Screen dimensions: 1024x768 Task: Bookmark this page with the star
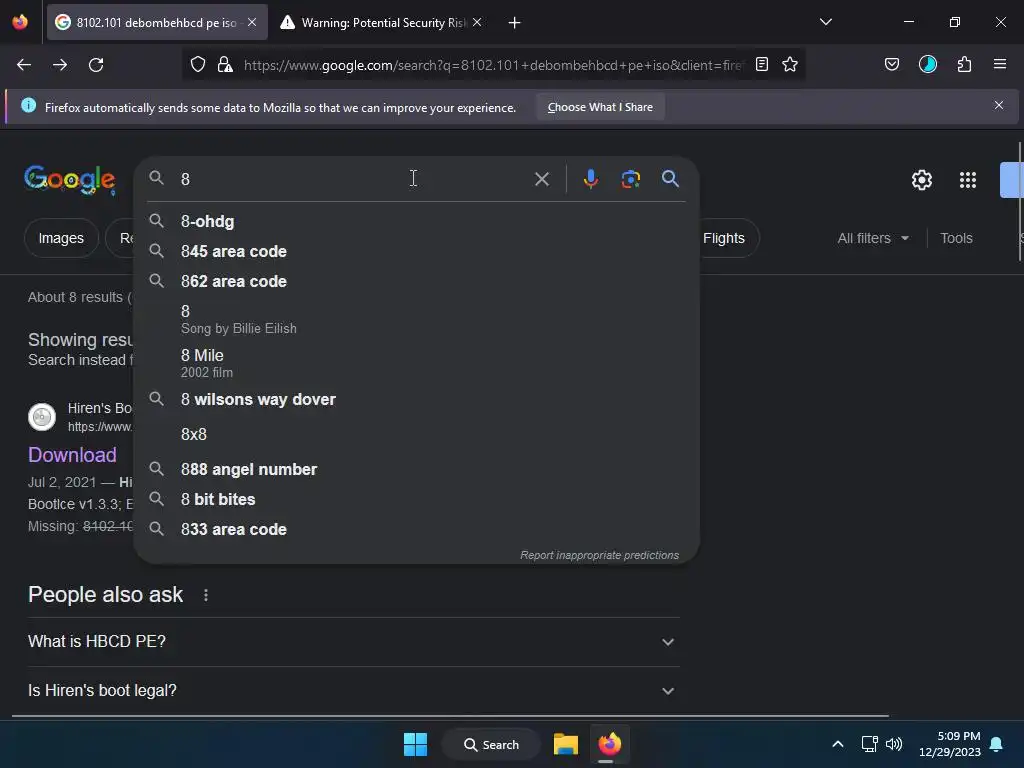(x=790, y=64)
